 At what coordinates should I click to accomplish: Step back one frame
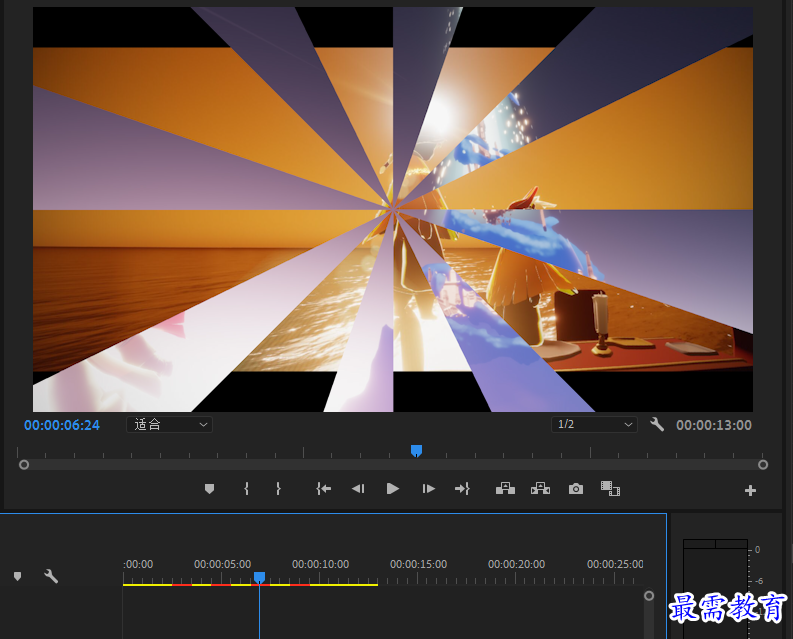point(358,489)
